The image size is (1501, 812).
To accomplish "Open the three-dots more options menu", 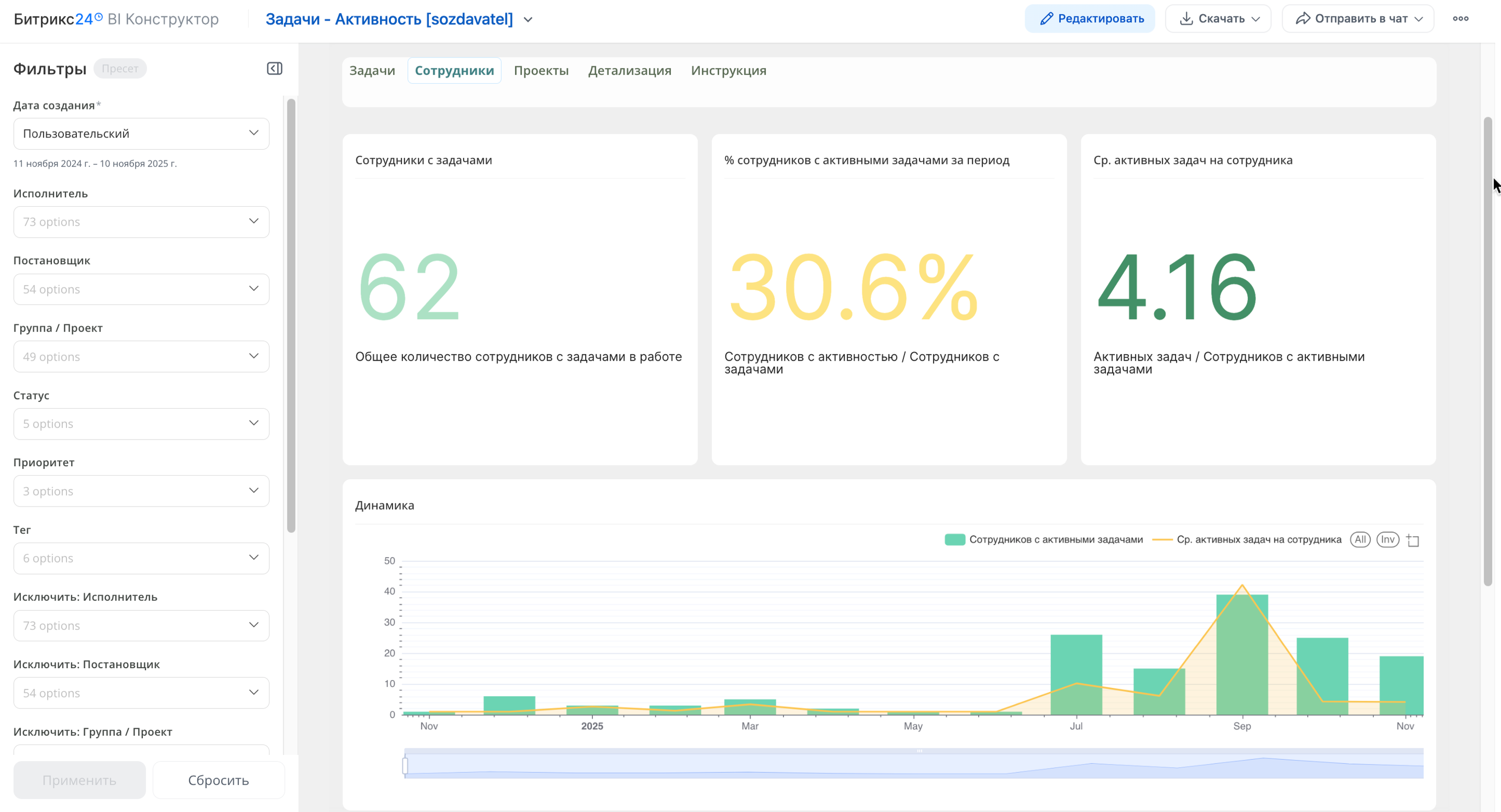I will click(x=1460, y=19).
